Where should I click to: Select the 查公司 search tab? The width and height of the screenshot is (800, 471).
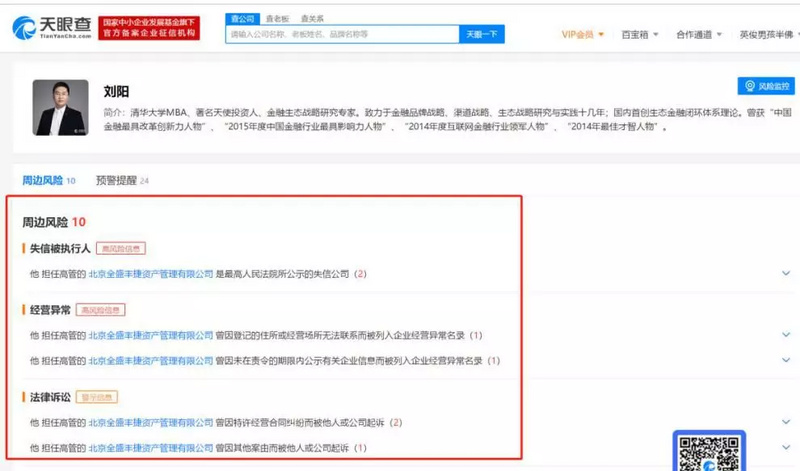point(242,19)
